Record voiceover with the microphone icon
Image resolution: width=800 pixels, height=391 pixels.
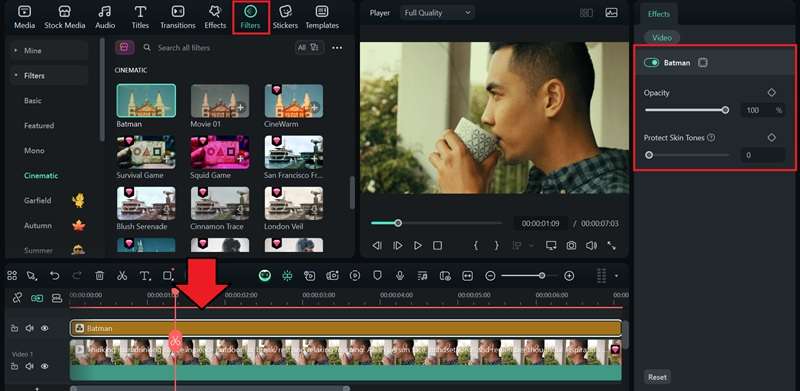(400, 276)
